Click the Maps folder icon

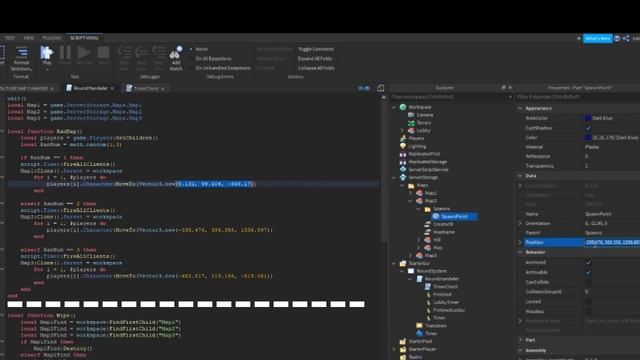pyautogui.click(x=411, y=185)
